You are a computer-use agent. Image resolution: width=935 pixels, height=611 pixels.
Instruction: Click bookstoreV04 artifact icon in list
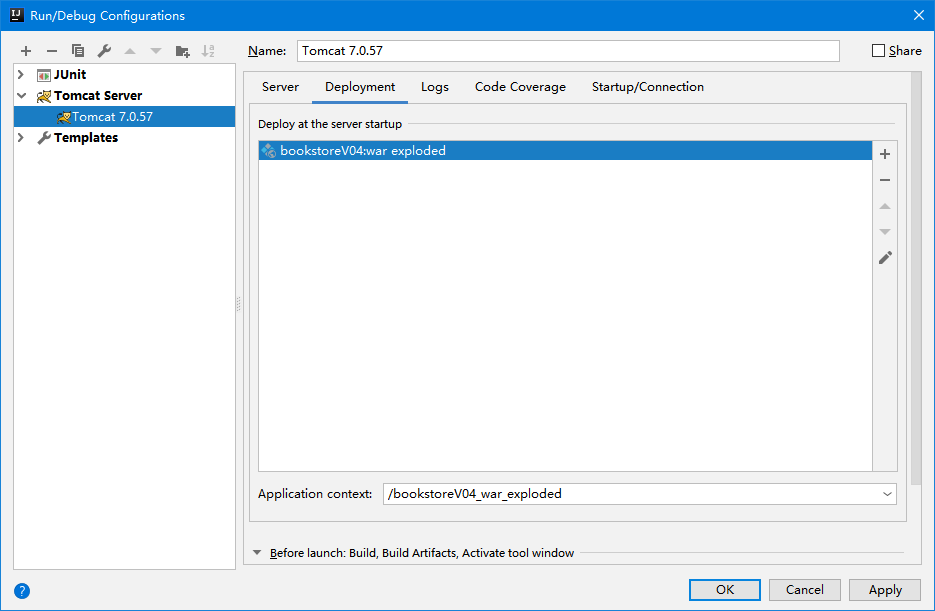(269, 151)
